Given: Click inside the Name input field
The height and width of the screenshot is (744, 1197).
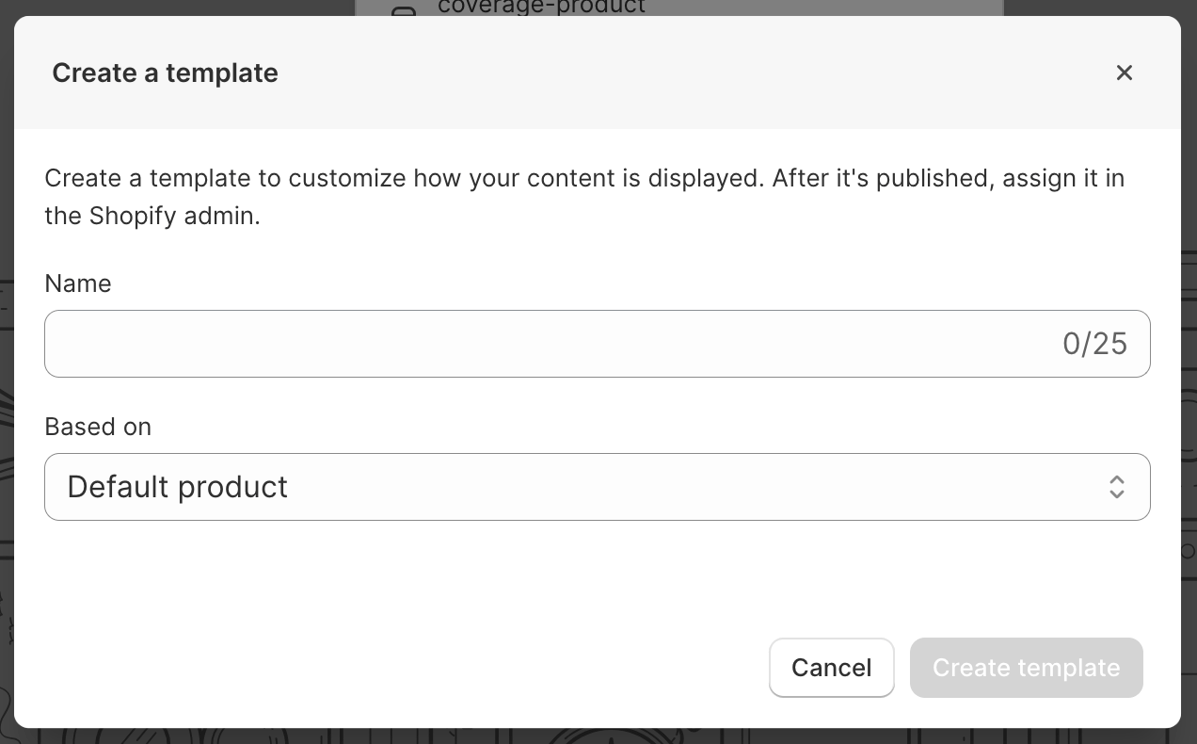Looking at the screenshot, I should 500,343.
